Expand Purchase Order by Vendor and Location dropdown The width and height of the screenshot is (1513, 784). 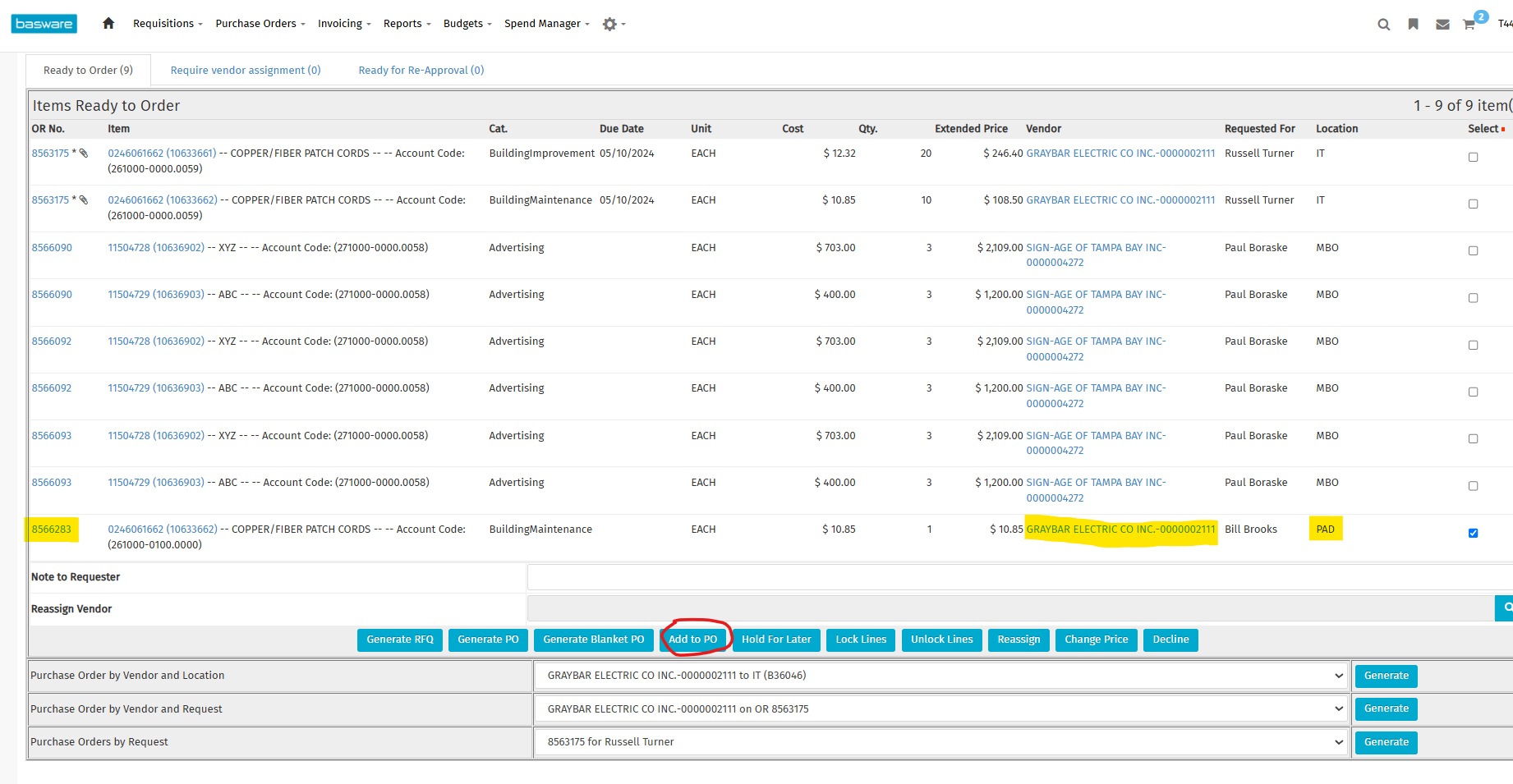click(x=941, y=676)
